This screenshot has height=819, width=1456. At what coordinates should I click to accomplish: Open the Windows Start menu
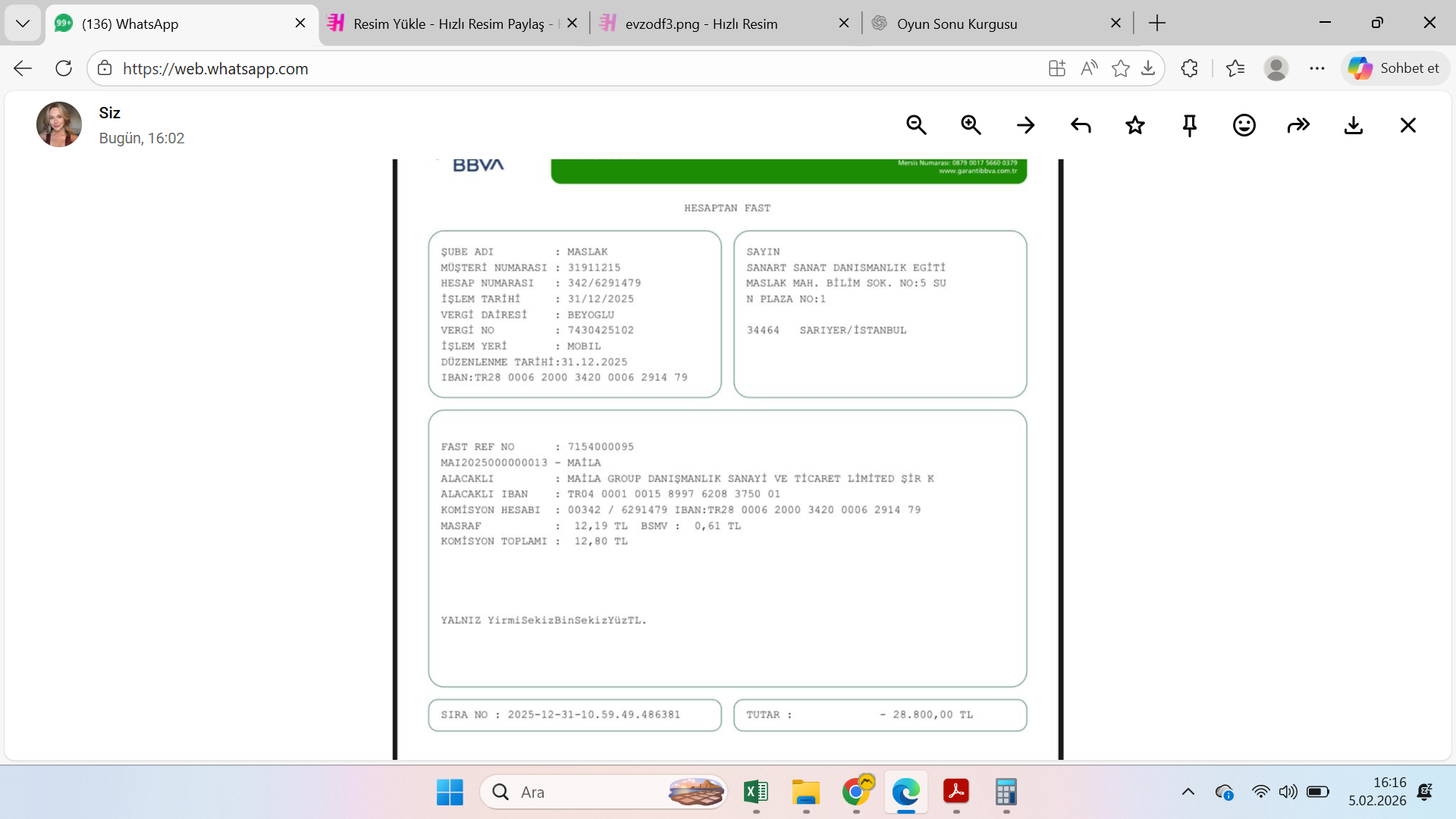(450, 792)
